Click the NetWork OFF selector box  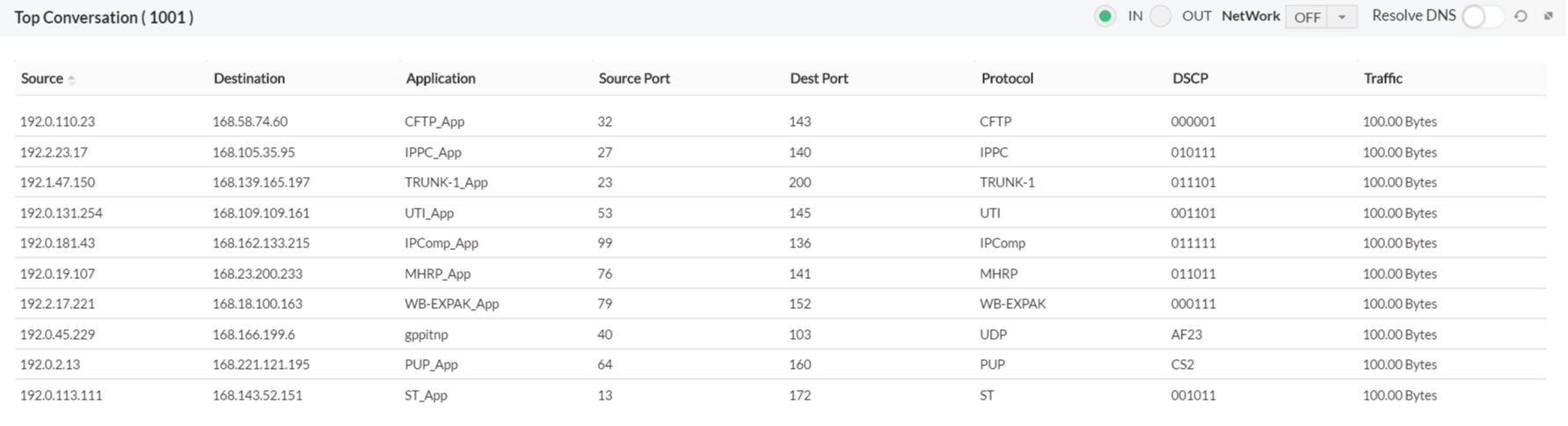click(x=1308, y=17)
